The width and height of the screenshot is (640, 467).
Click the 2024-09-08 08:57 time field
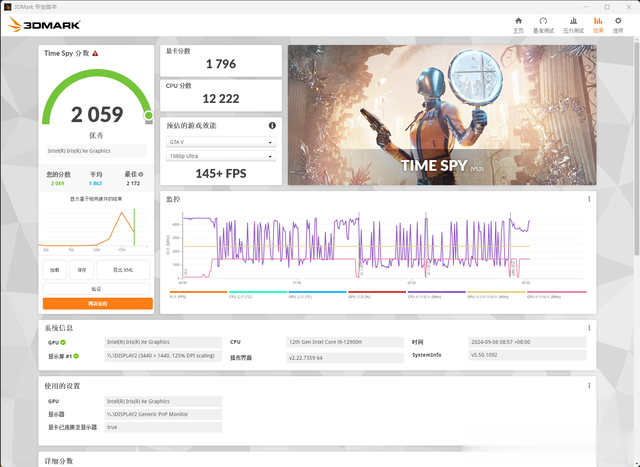point(527,342)
